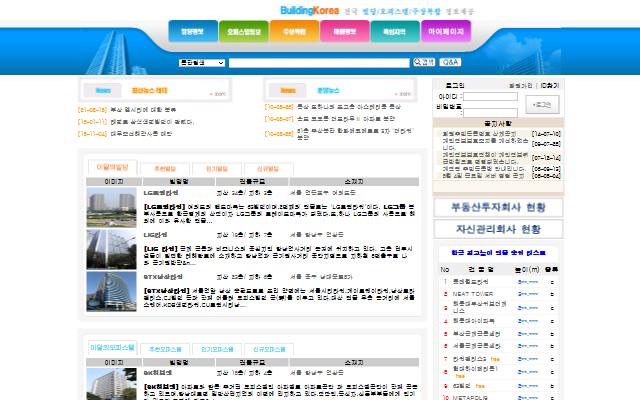Switch to the 추천빌딩 tab
The width and height of the screenshot is (640, 400).
tap(165, 169)
